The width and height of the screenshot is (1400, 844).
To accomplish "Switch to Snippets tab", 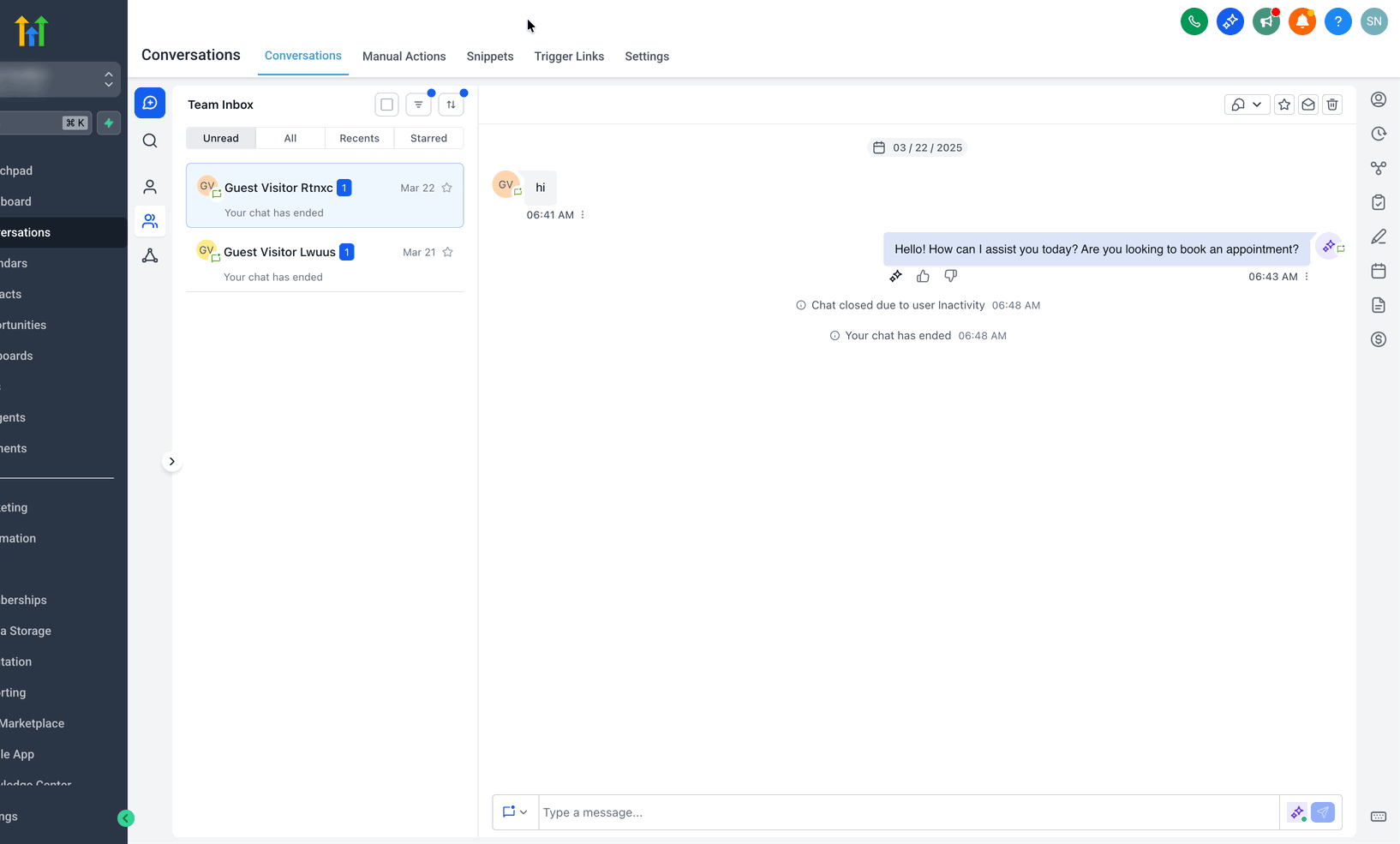I will click(x=490, y=57).
